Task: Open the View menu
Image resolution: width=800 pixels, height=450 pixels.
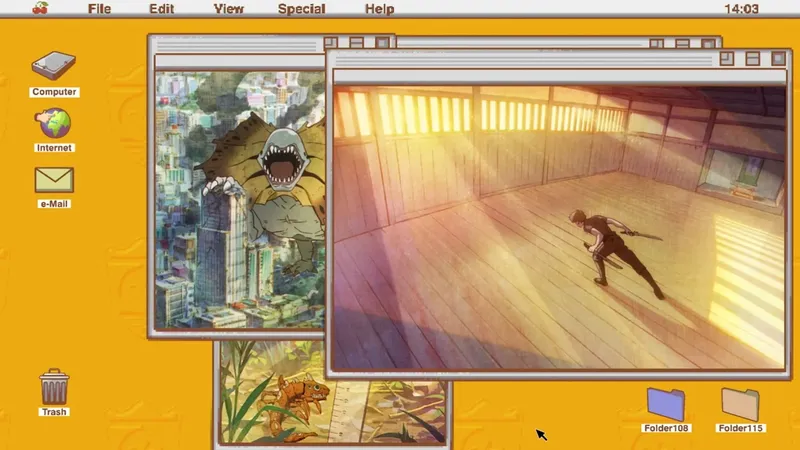Action: [x=229, y=9]
